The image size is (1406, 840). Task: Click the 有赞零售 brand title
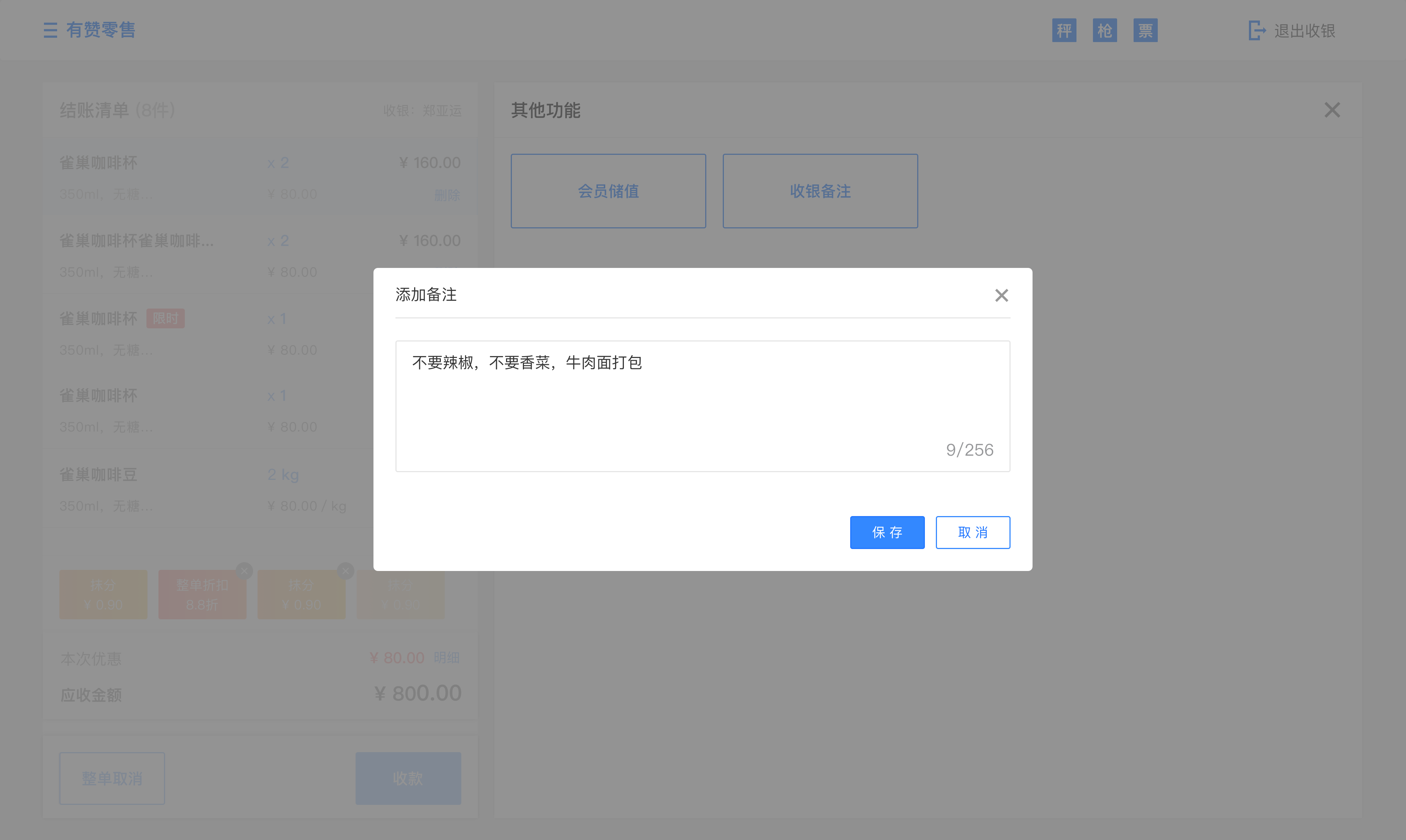click(101, 30)
